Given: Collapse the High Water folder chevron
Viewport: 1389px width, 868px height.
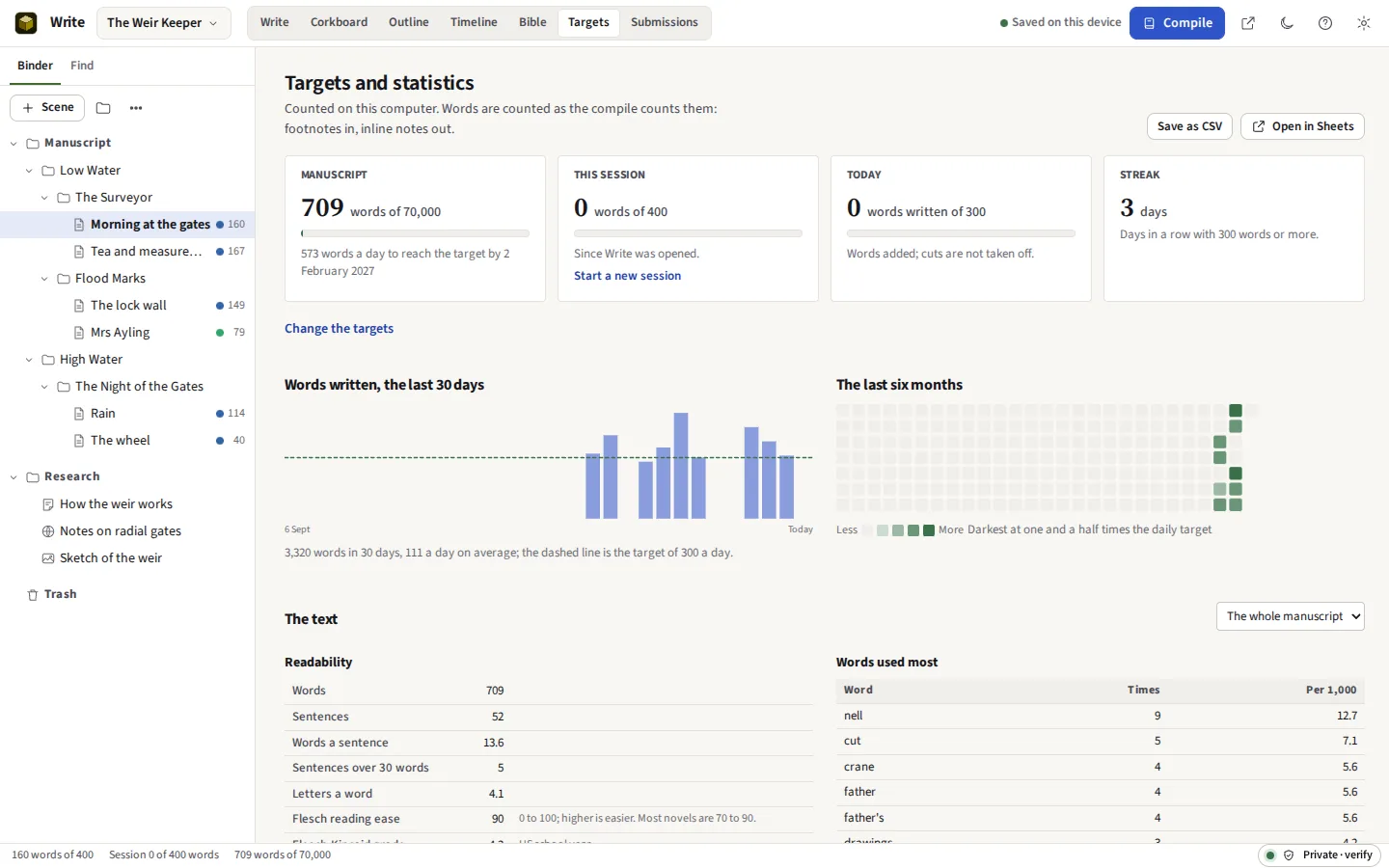Looking at the screenshot, I should (x=29, y=360).
